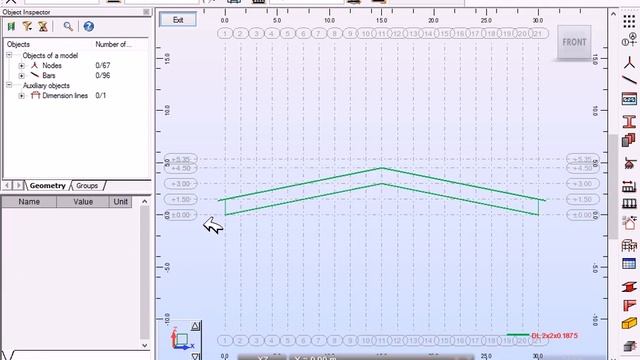
Task: Click the Unit column header in properties table
Action: tap(120, 202)
